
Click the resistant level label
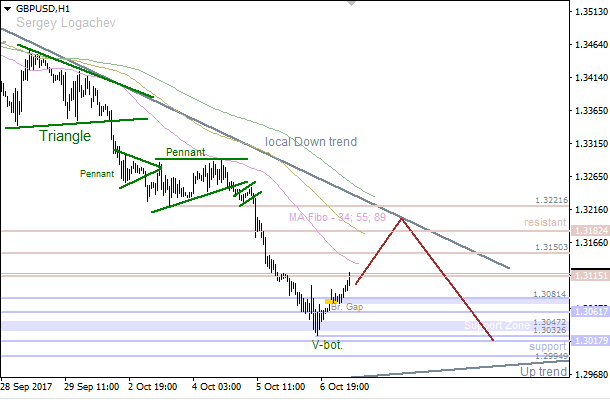pos(544,222)
